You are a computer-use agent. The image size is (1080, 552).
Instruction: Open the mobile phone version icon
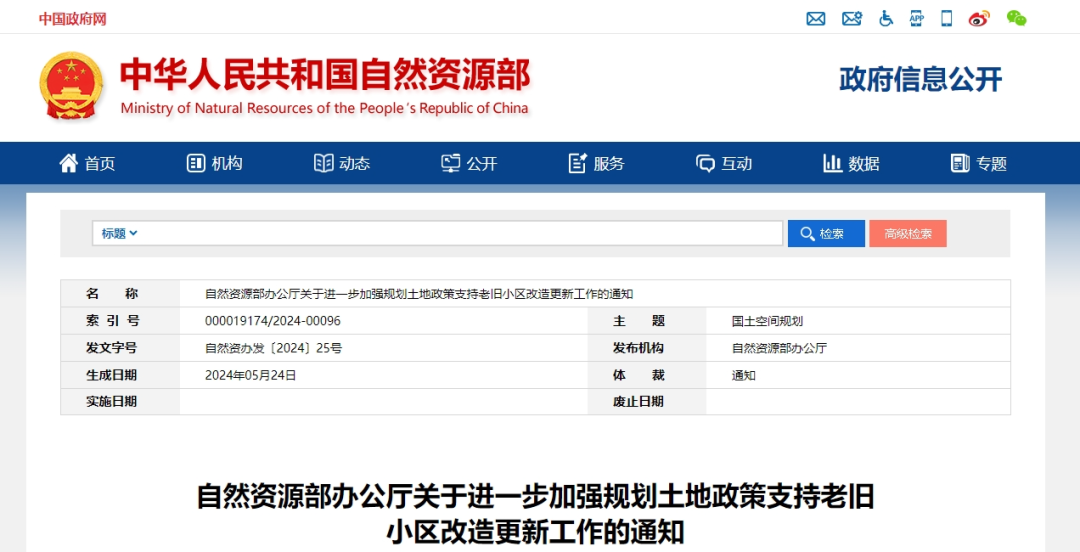point(947,18)
